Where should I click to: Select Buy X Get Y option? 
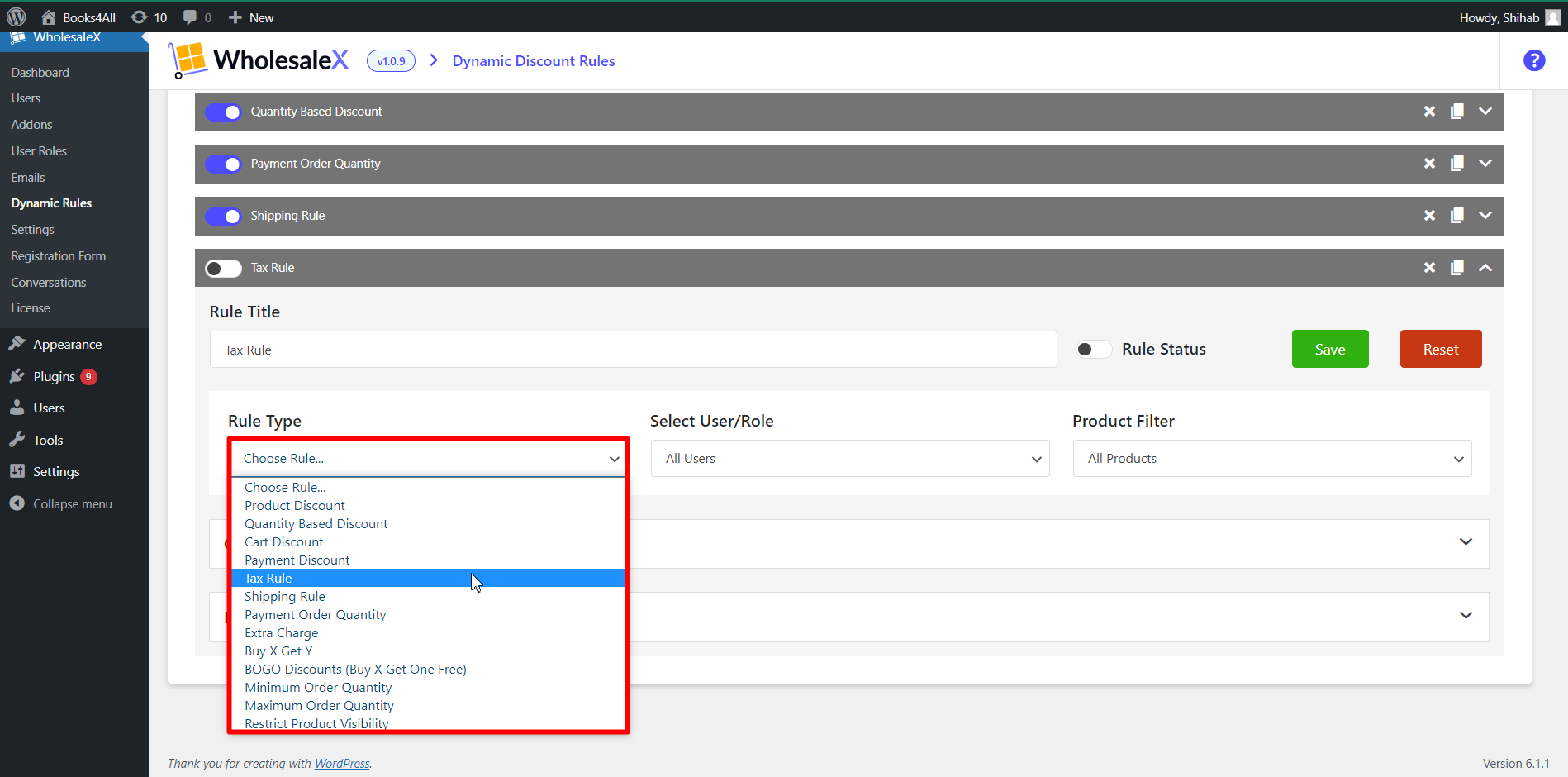(x=428, y=651)
